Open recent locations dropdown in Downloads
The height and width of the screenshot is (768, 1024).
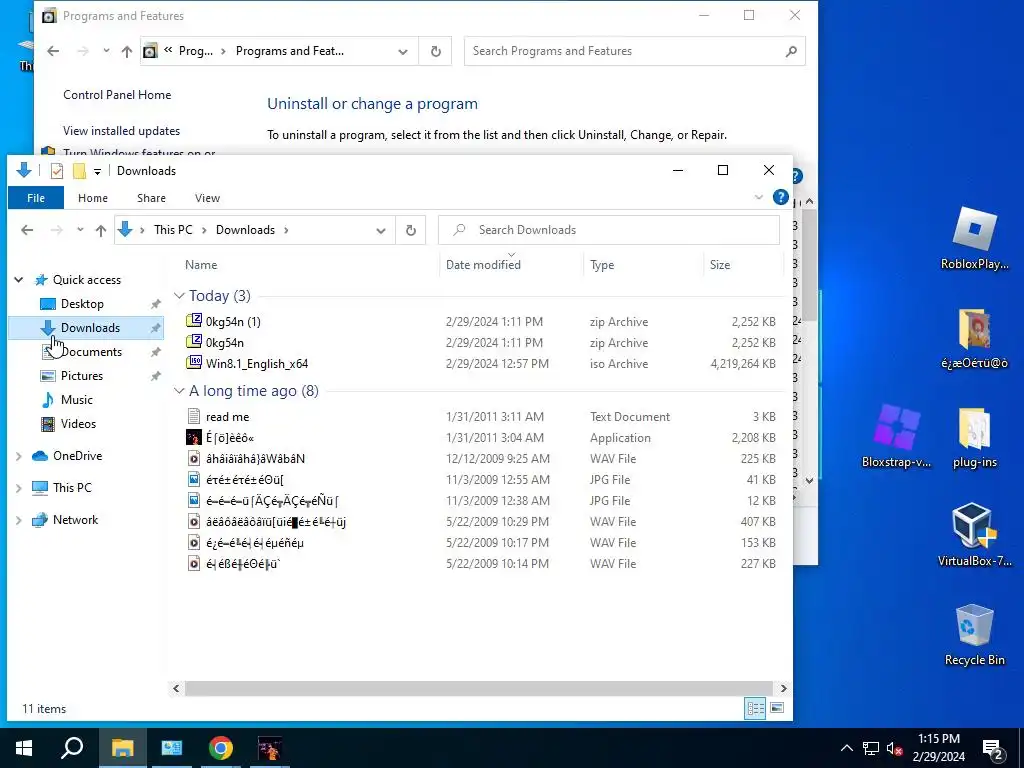click(80, 230)
